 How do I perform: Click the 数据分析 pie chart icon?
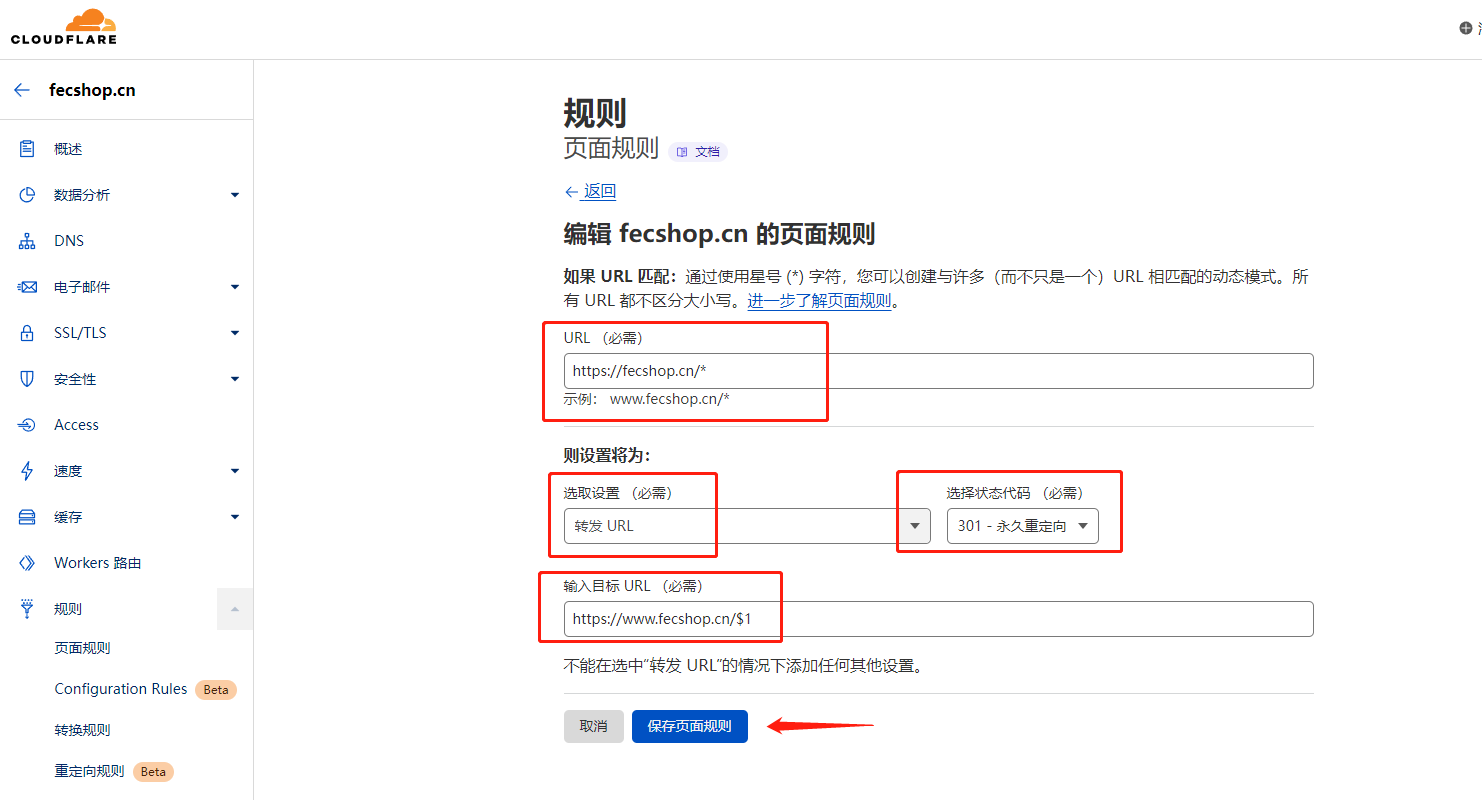[x=27, y=195]
